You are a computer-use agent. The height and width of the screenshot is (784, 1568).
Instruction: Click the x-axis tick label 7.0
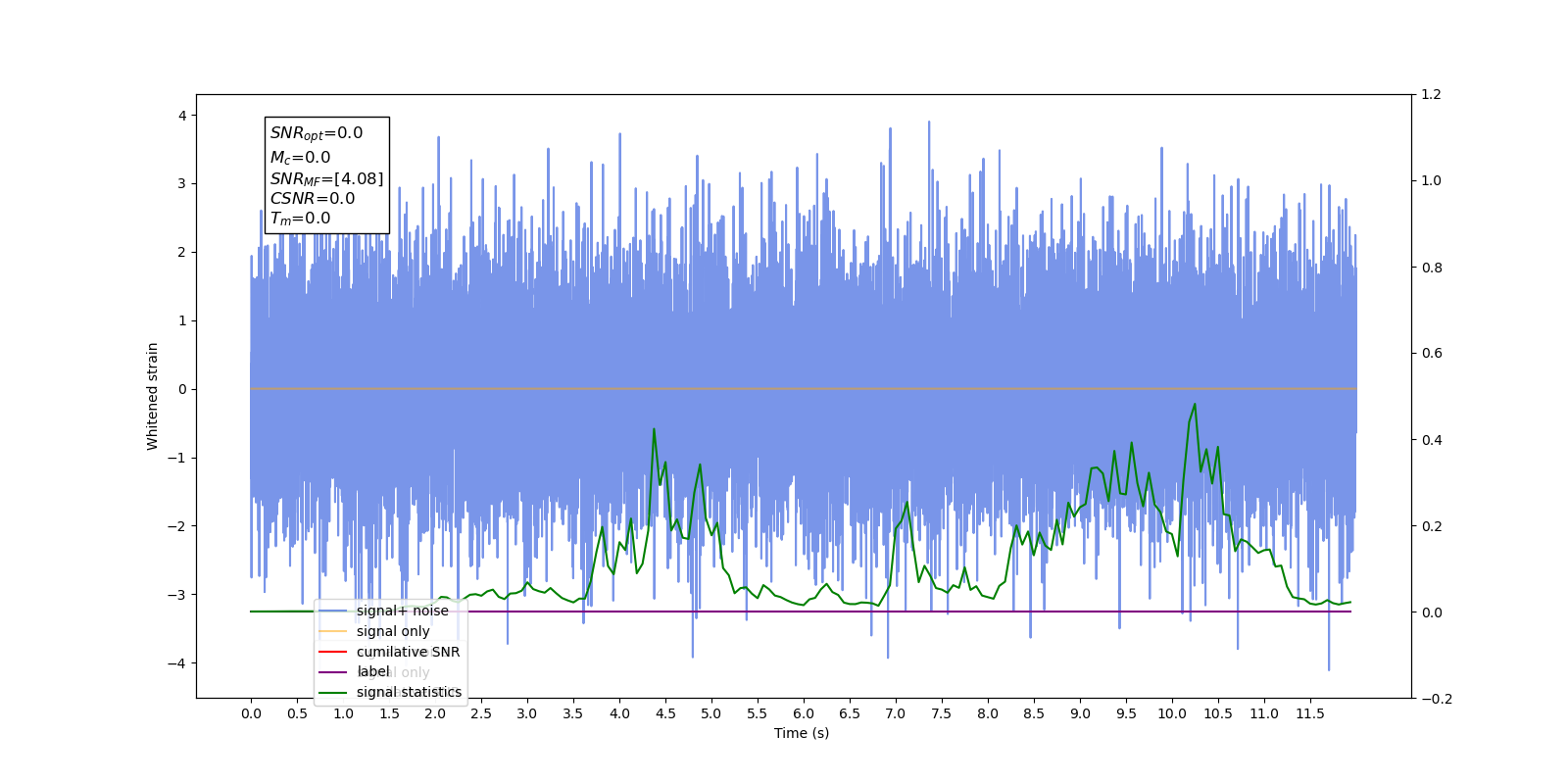(x=896, y=713)
